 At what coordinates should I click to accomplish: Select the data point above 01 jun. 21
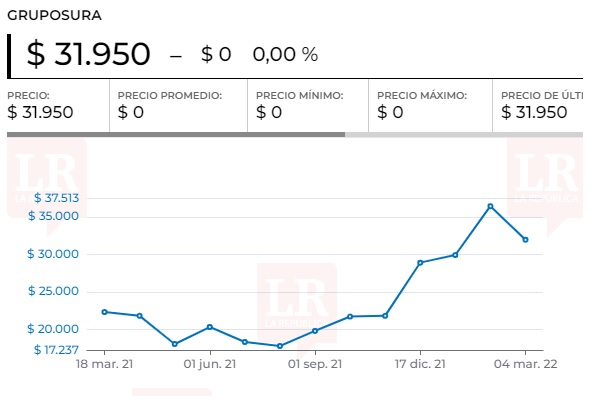click(209, 327)
